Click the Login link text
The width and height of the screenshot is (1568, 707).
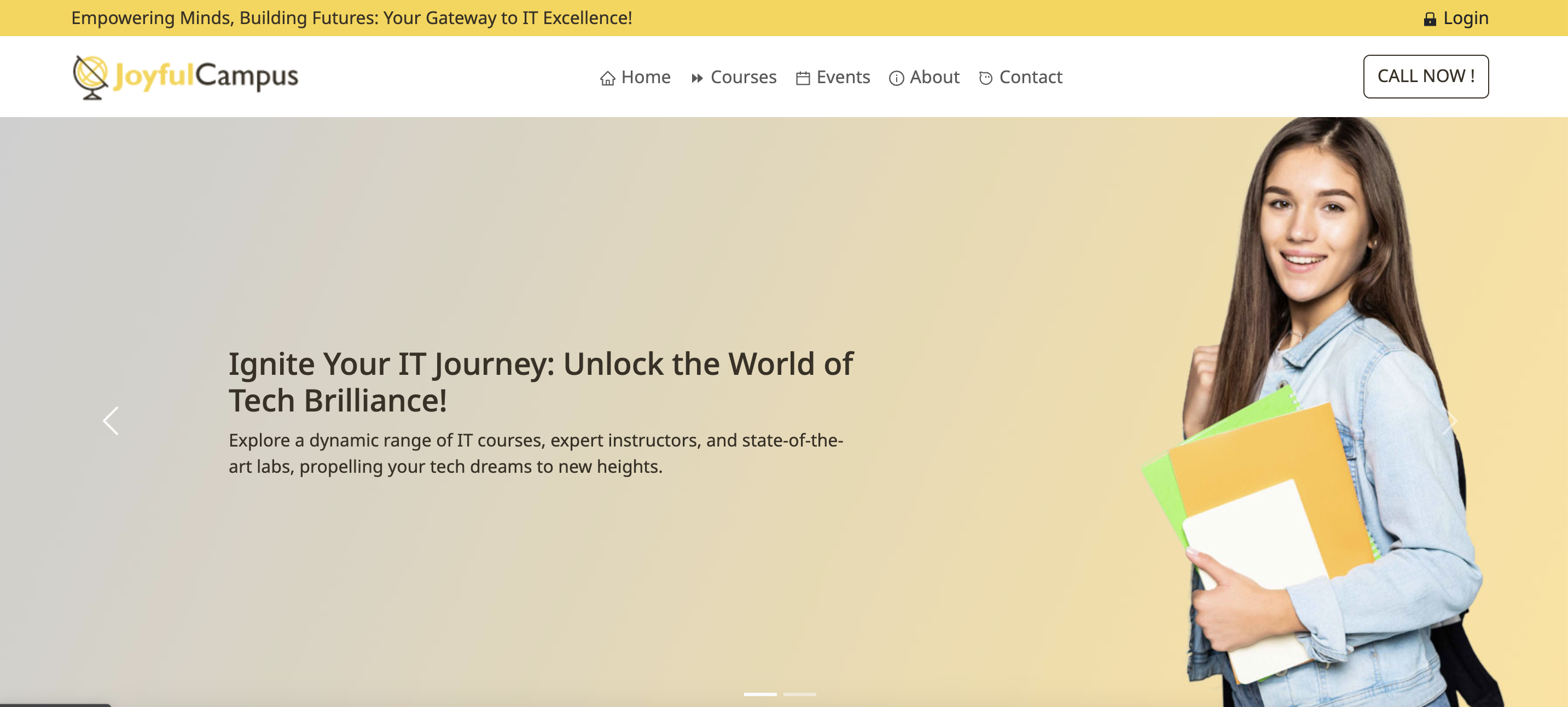(1466, 18)
